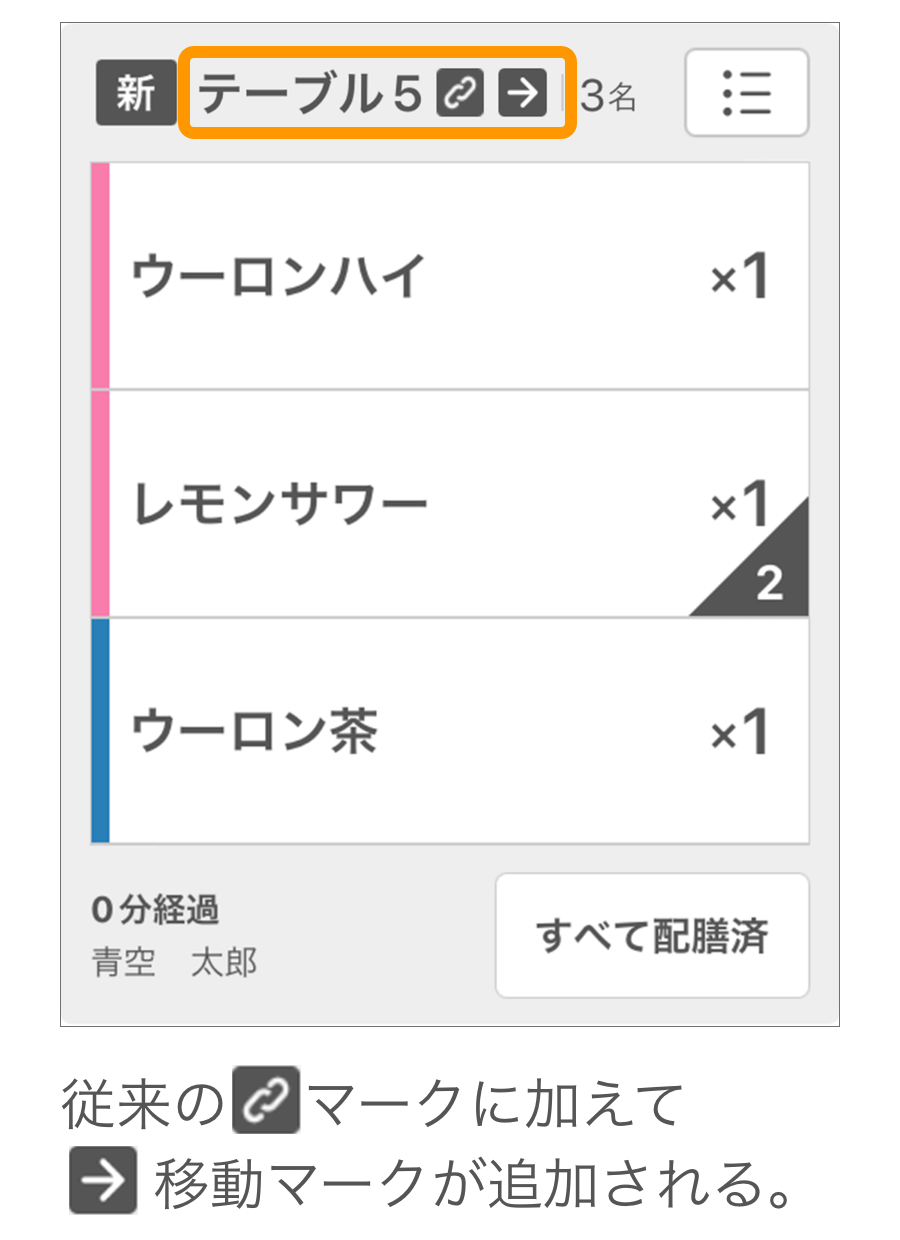The width and height of the screenshot is (900, 1240).
Task: Click the staff name 青空 太郎
Action: [x=175, y=963]
